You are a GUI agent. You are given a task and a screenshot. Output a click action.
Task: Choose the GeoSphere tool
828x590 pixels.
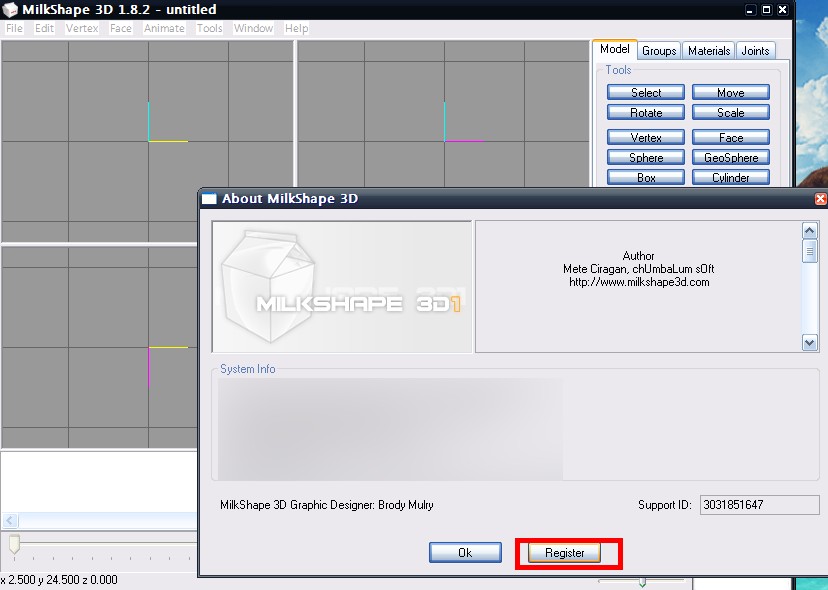coord(730,158)
